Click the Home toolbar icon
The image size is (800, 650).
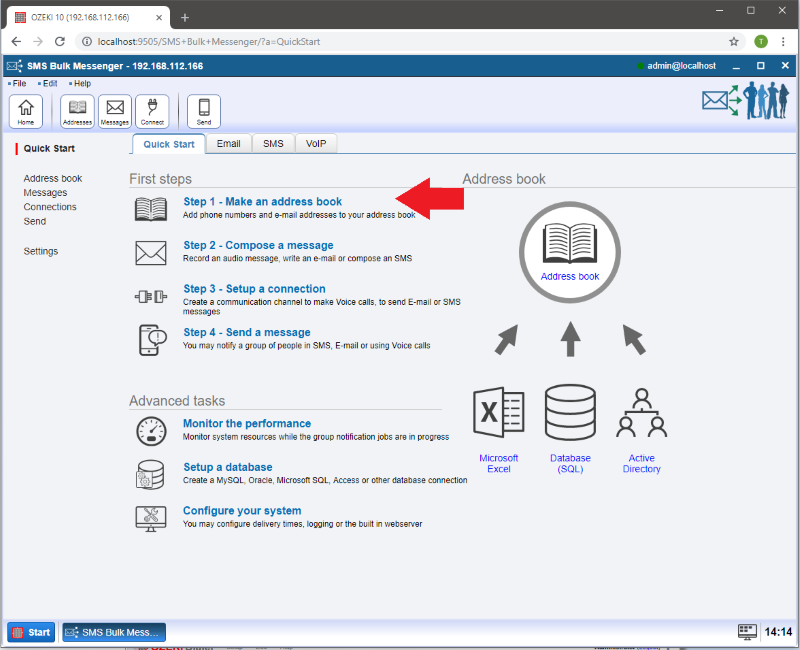tap(25, 110)
